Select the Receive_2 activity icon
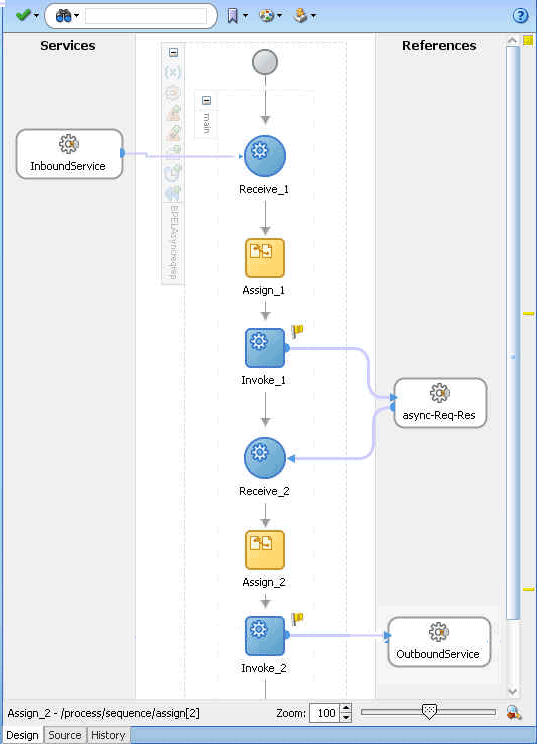Screen dimensions: 537x744 tap(265, 458)
